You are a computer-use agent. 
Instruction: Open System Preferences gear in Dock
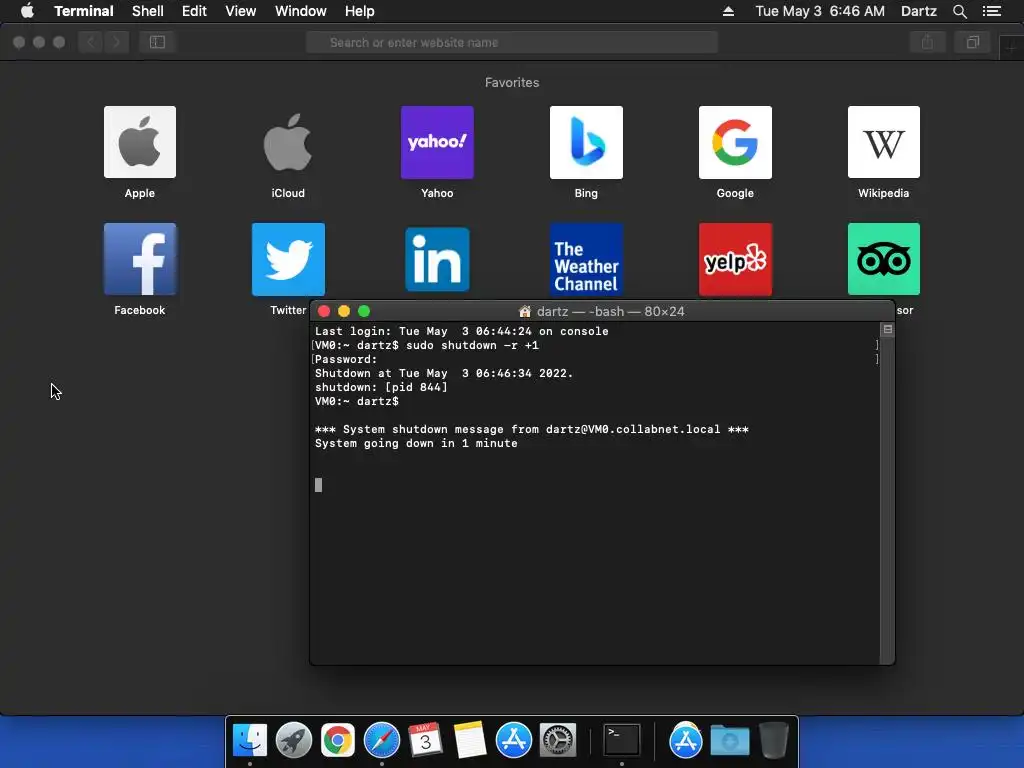pos(558,741)
